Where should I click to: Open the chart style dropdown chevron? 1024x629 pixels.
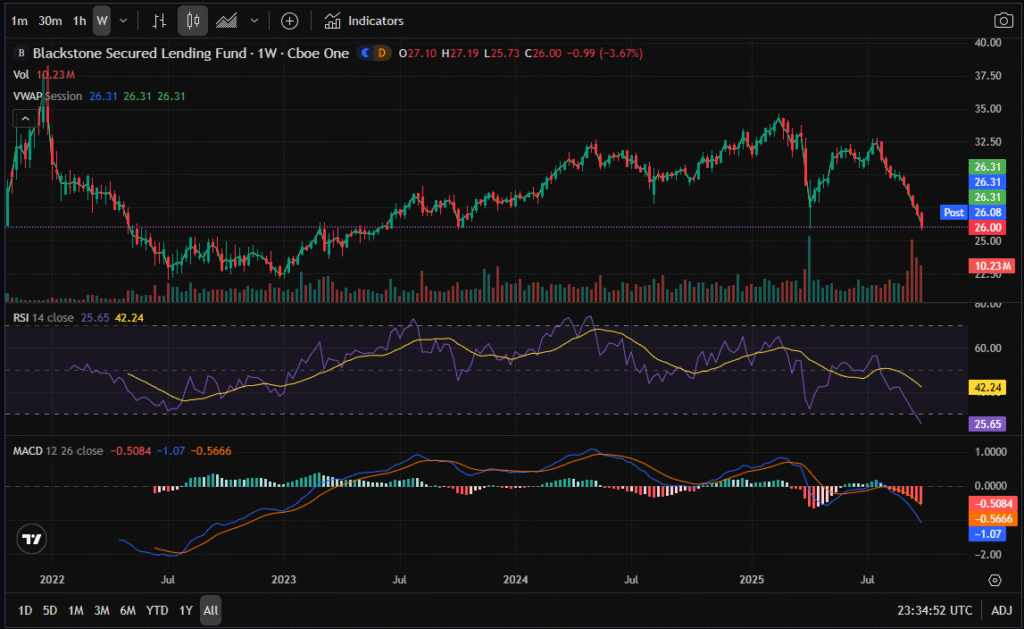(x=254, y=20)
